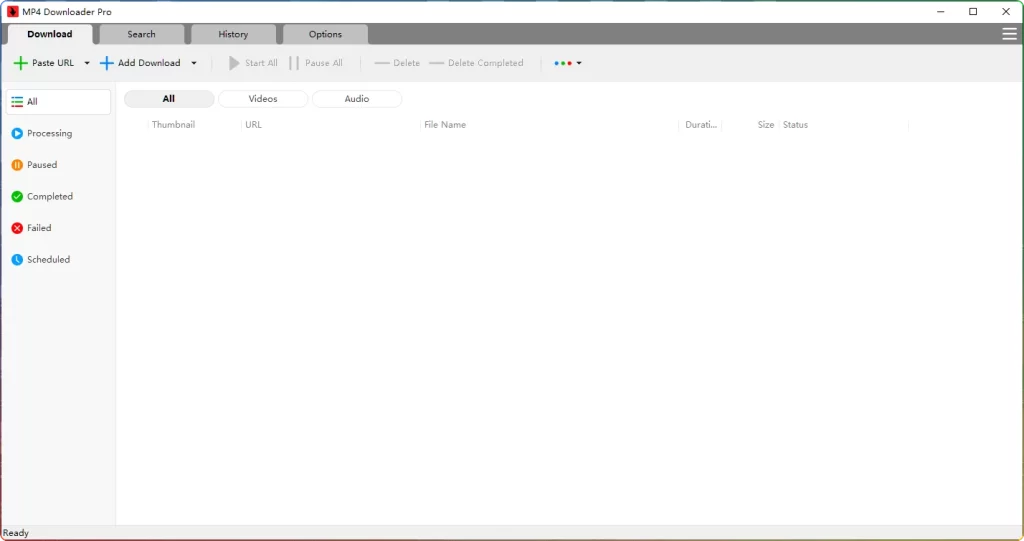Image resolution: width=1024 pixels, height=541 pixels.
Task: Click the Start All play icon
Action: tap(234, 63)
